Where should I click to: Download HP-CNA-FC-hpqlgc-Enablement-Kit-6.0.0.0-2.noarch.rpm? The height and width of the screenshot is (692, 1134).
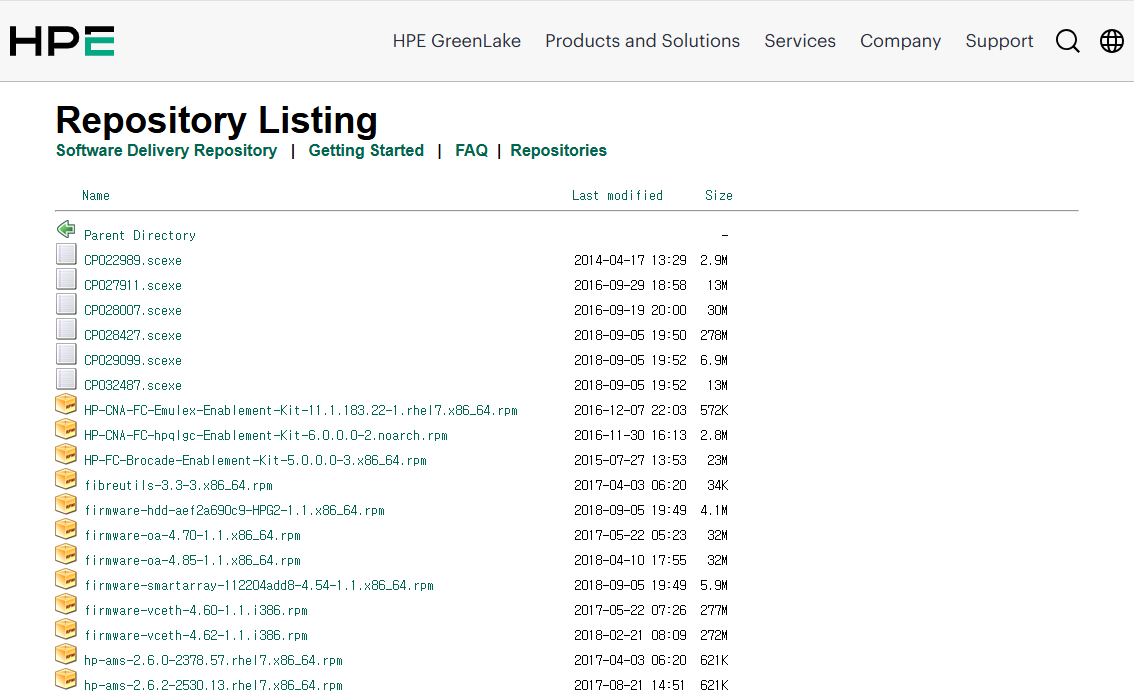pos(266,435)
